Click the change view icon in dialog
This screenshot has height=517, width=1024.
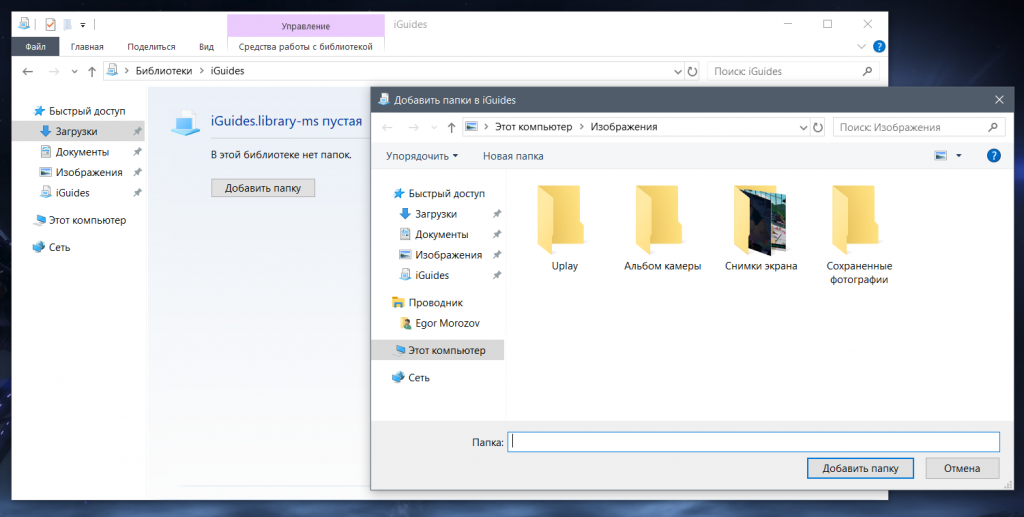pyautogui.click(x=940, y=156)
